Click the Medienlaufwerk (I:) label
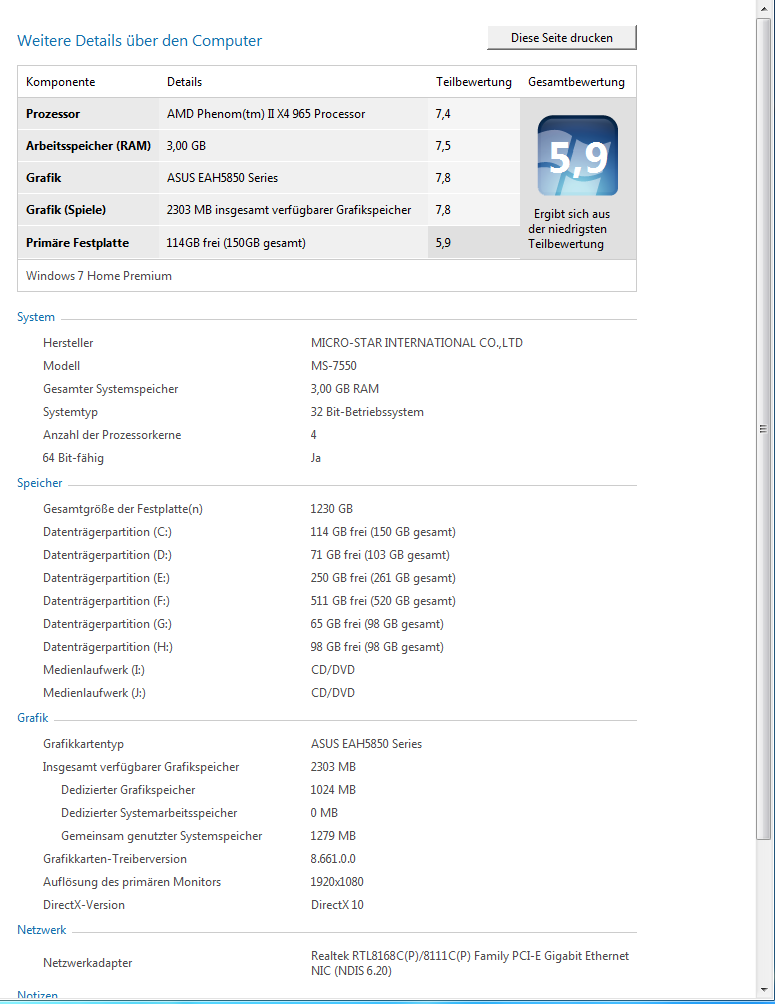Viewport: 775px width, 1004px height. pyautogui.click(x=94, y=670)
